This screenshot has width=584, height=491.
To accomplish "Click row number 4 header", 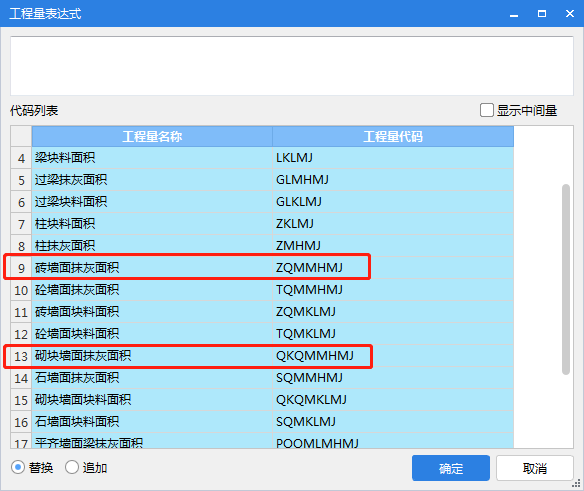I will click(21, 158).
